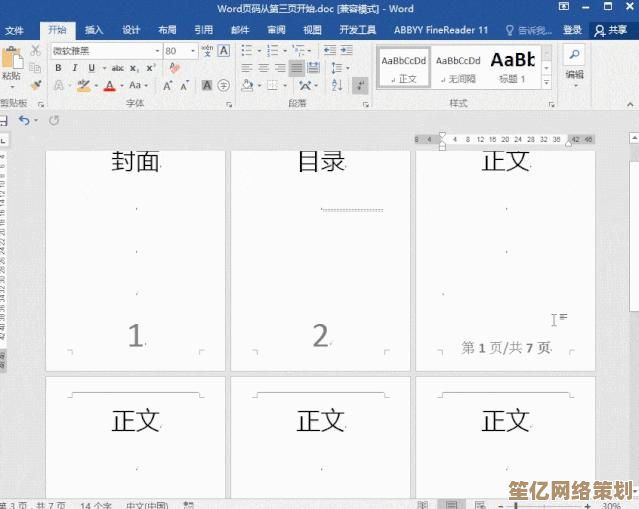This screenshot has width=639, height=509.
Task: Toggle bold formatting
Action: 59,68
